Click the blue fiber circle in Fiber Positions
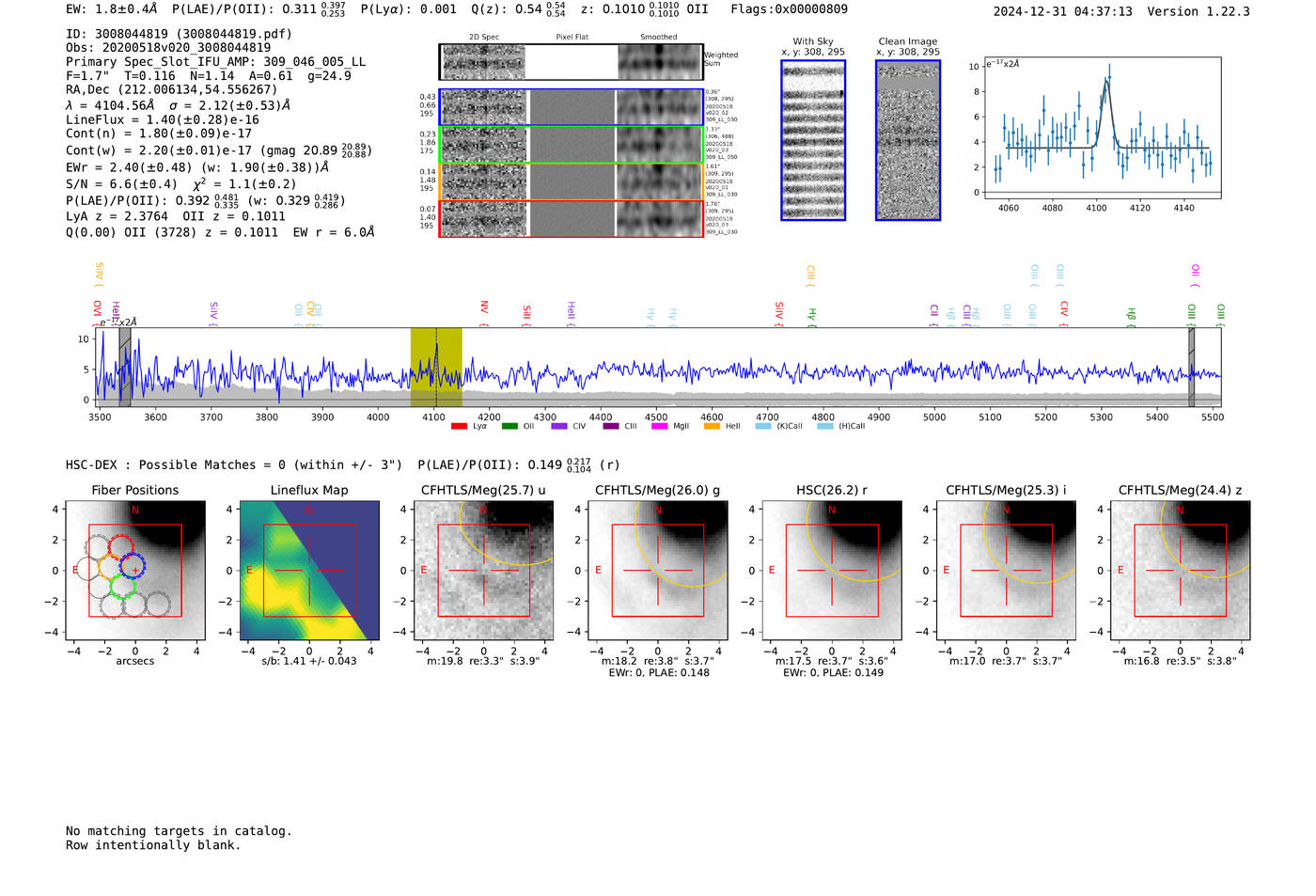 (x=133, y=567)
